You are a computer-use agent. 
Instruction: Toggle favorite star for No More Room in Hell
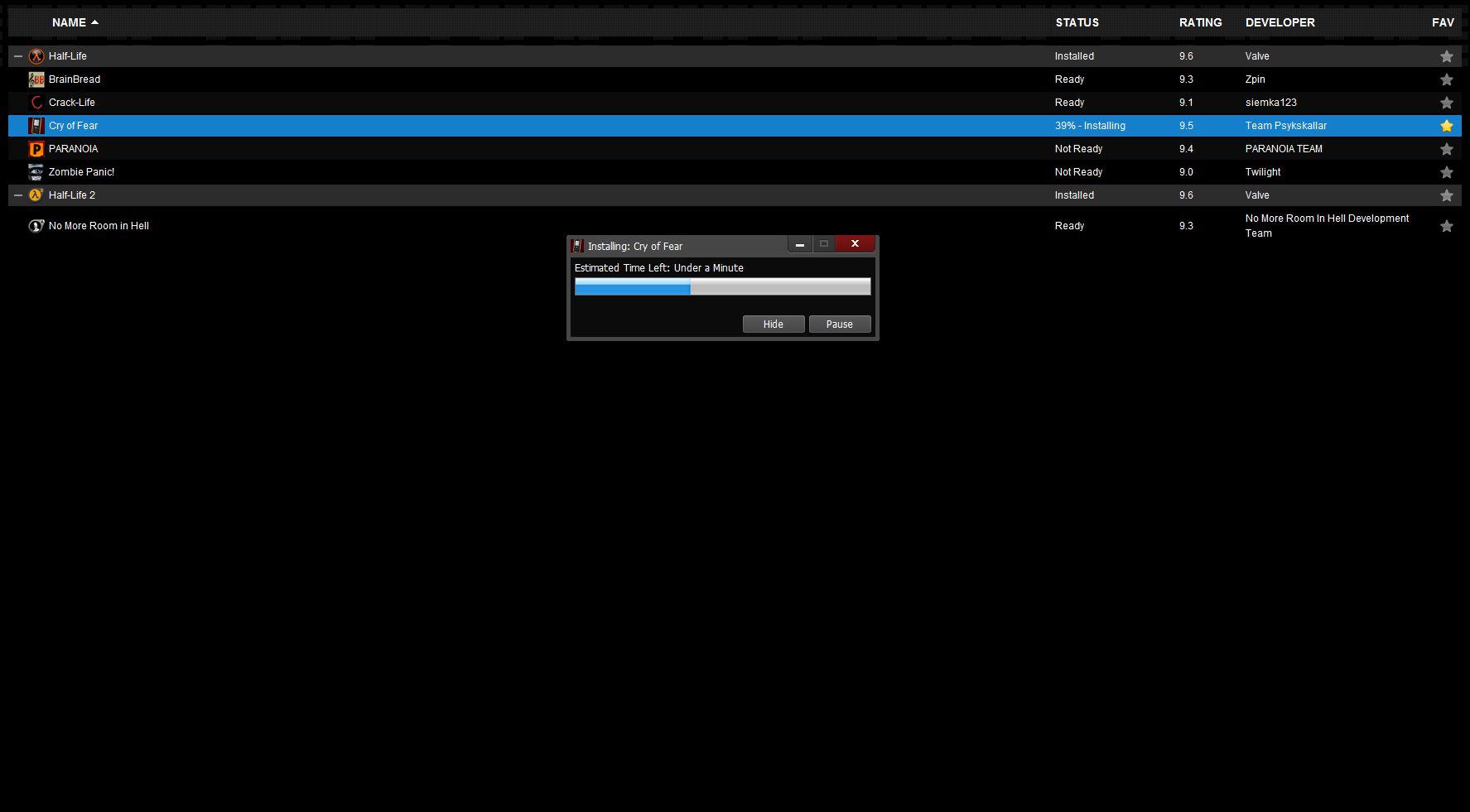(1447, 226)
